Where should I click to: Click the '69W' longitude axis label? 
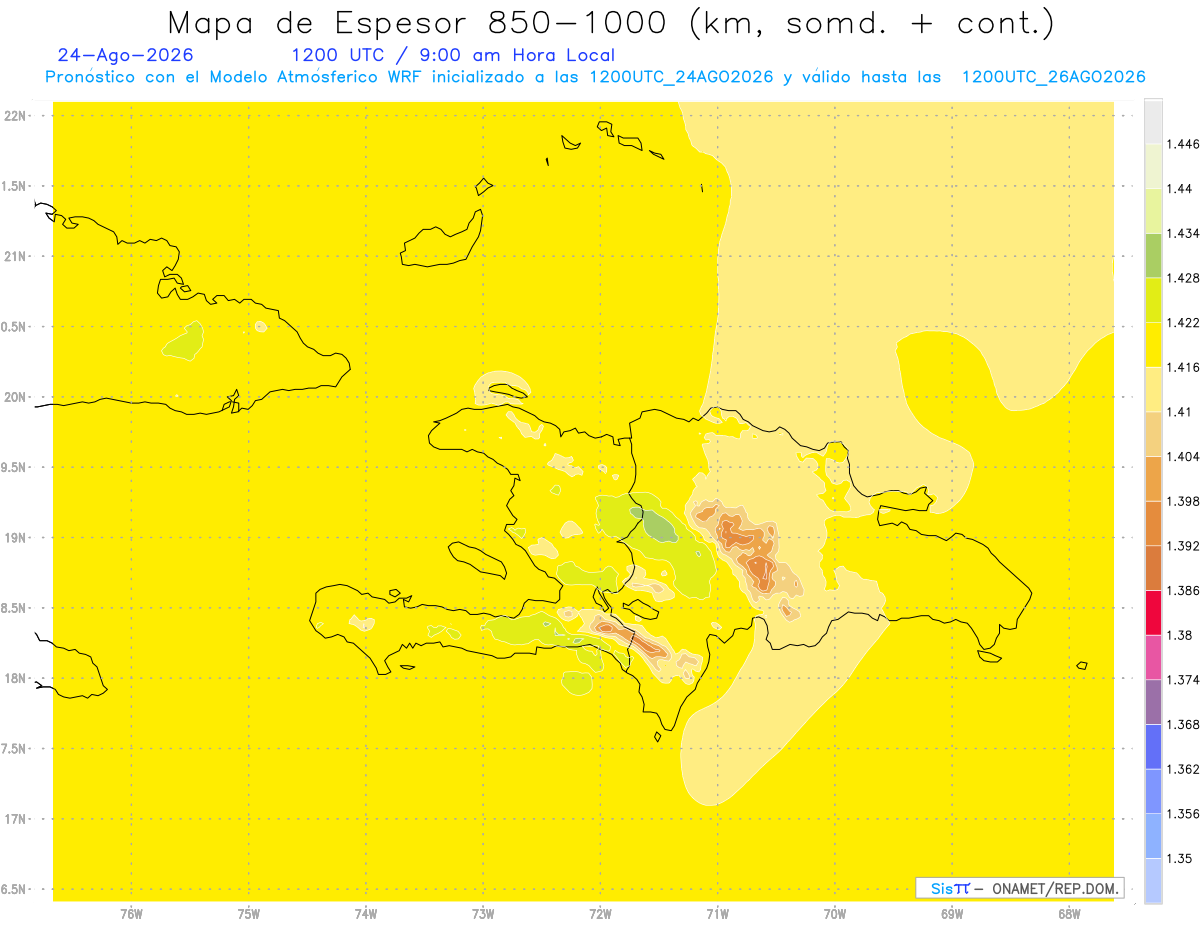pos(952,914)
